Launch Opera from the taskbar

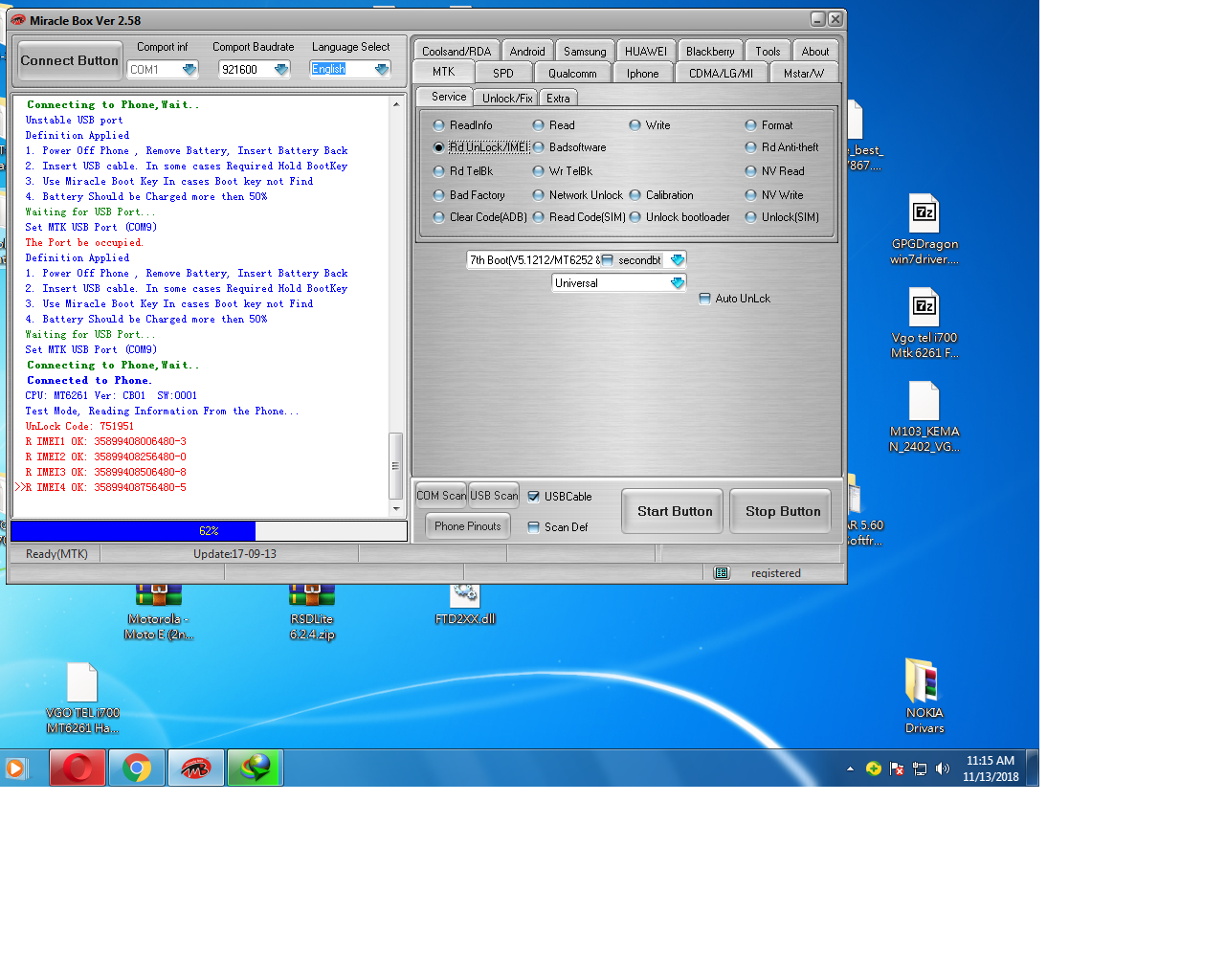coord(78,768)
